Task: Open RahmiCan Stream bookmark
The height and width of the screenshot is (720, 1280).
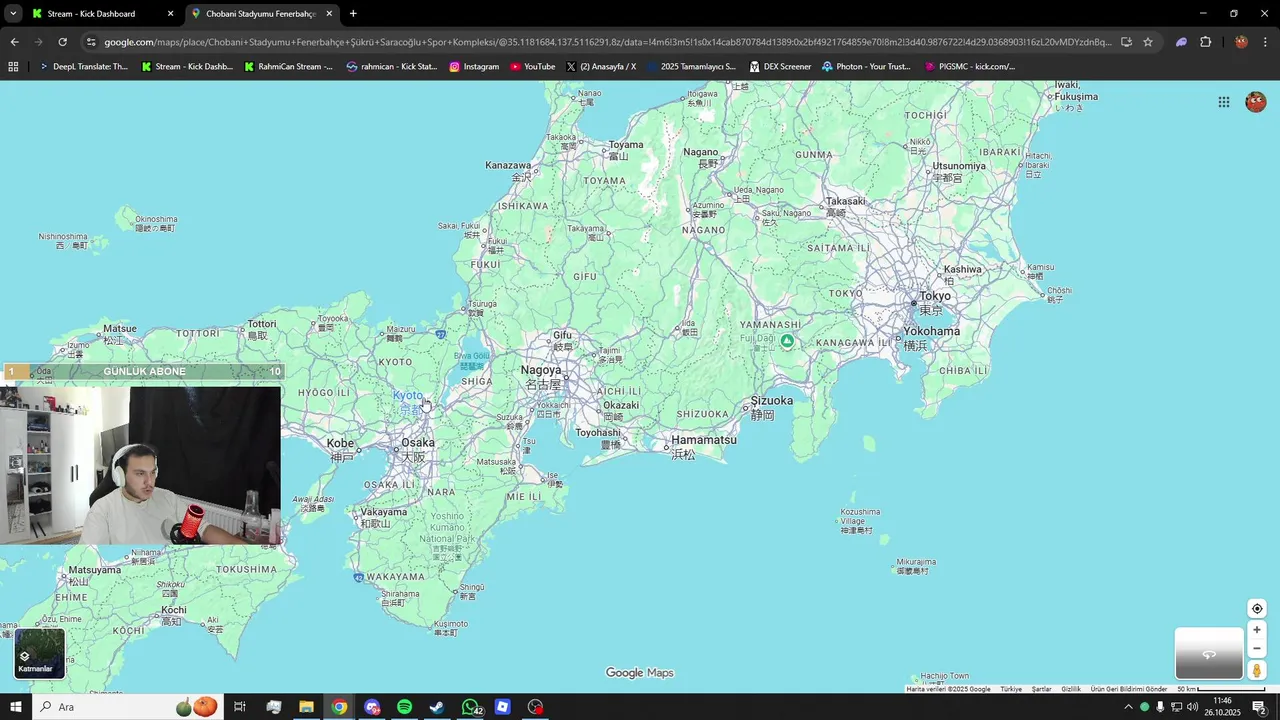Action: [x=288, y=67]
